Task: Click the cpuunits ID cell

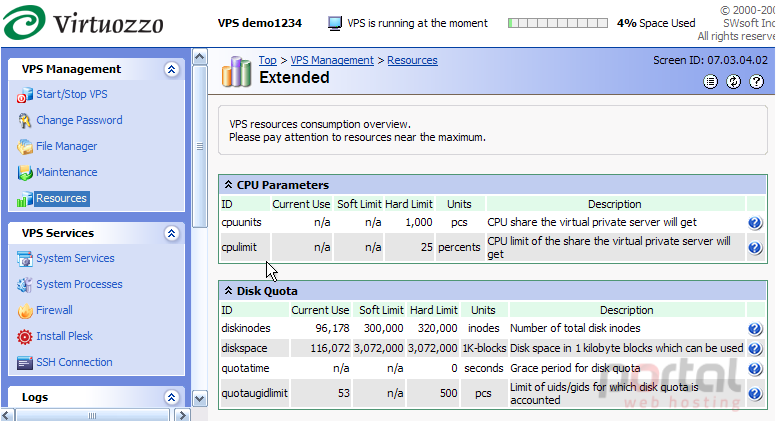Action: click(245, 223)
